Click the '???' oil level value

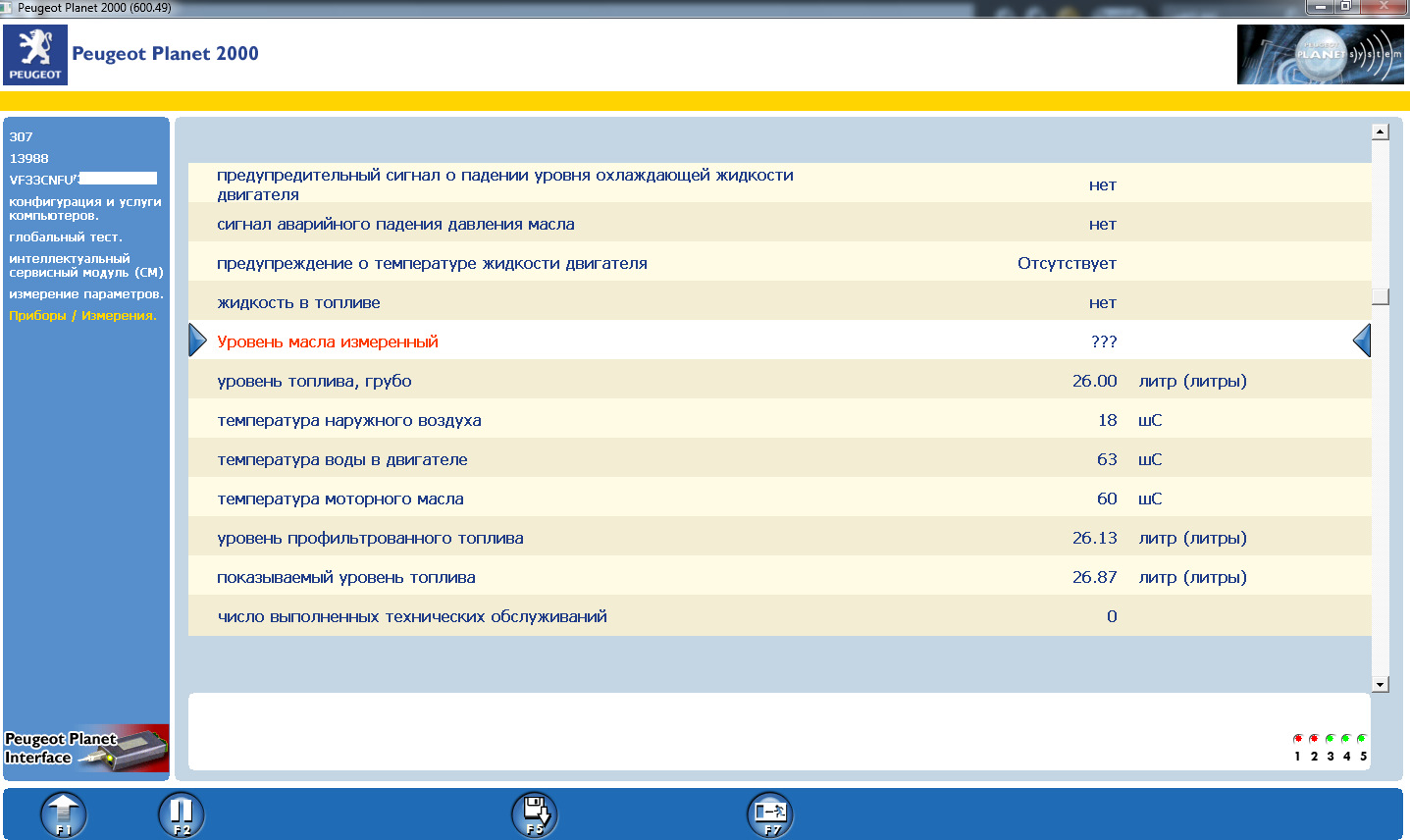[1104, 341]
